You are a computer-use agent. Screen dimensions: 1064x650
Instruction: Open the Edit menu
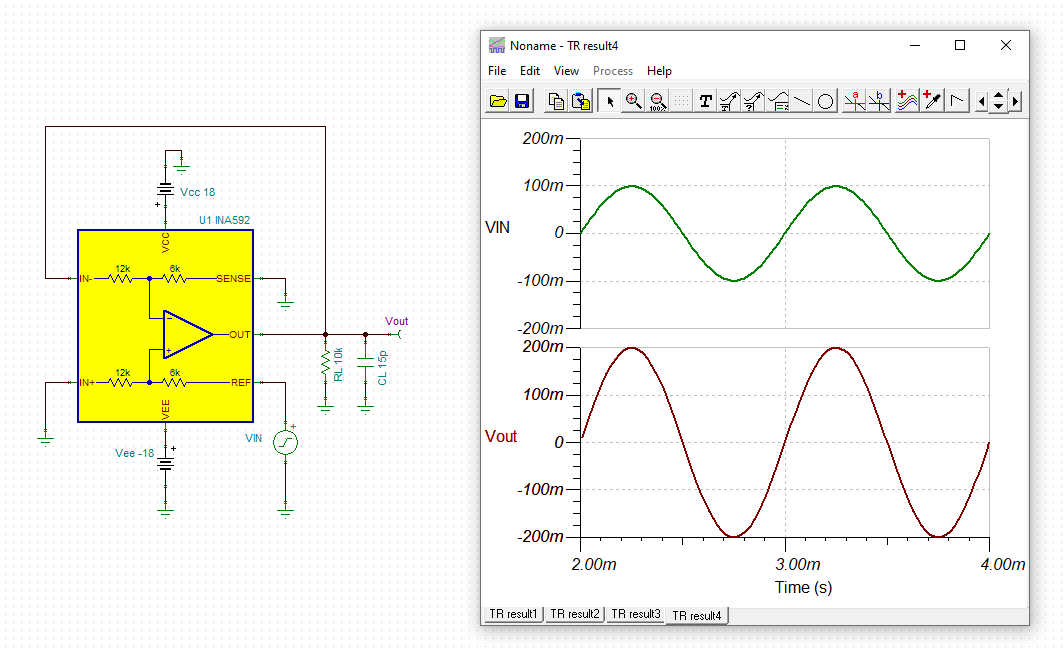click(x=529, y=71)
